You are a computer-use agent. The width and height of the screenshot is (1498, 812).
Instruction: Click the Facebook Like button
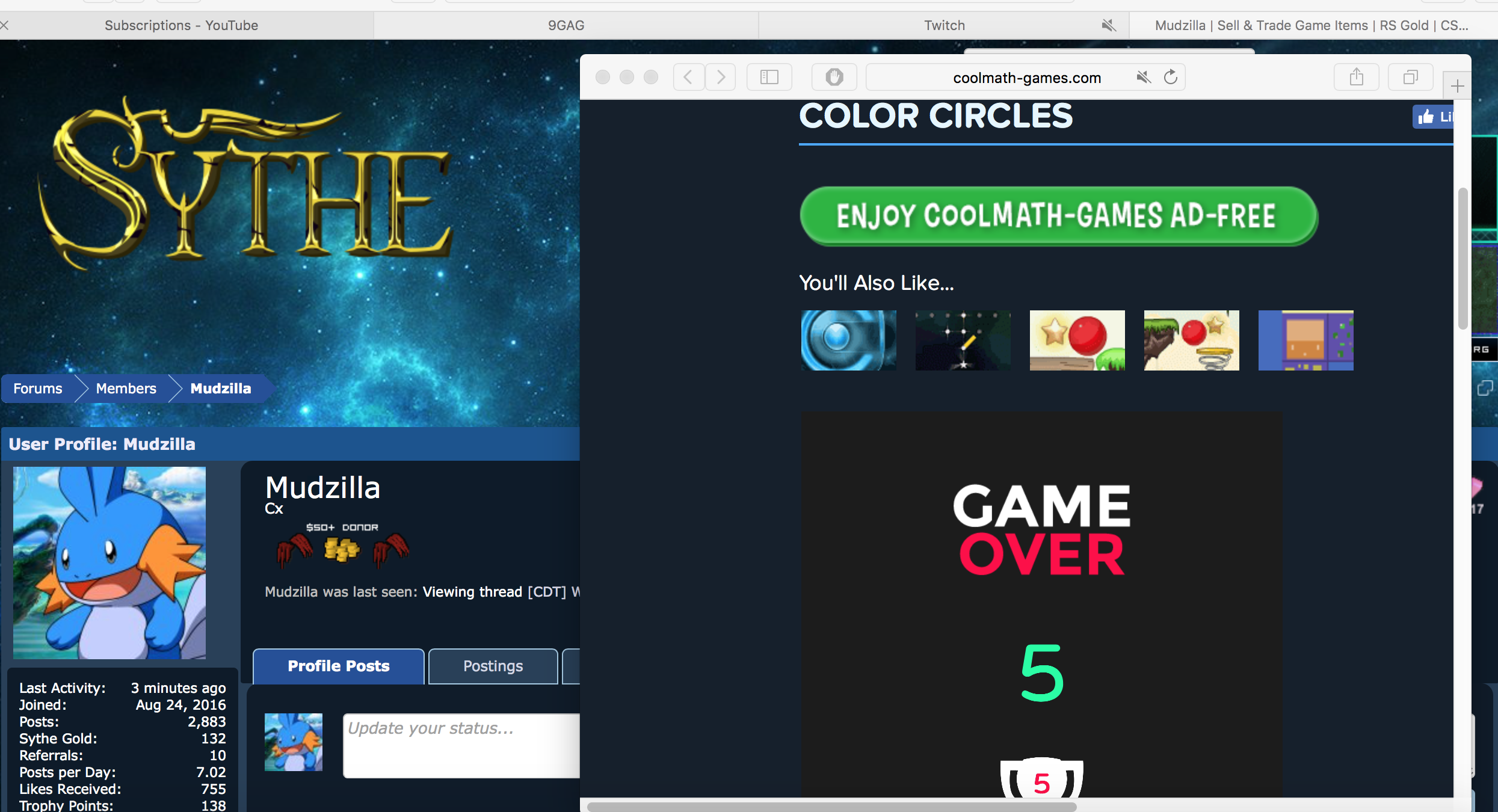[1434, 117]
